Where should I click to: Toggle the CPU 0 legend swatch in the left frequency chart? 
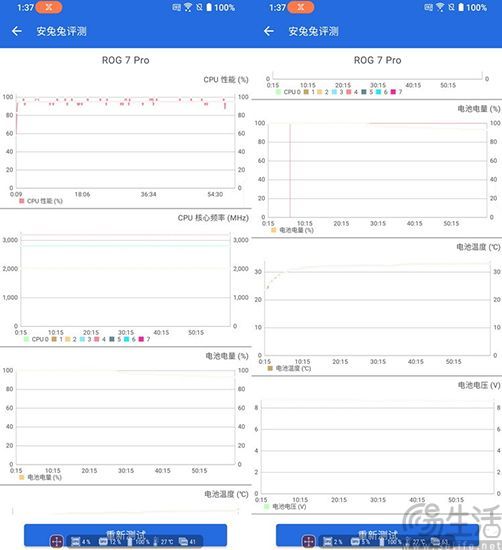click(26, 339)
